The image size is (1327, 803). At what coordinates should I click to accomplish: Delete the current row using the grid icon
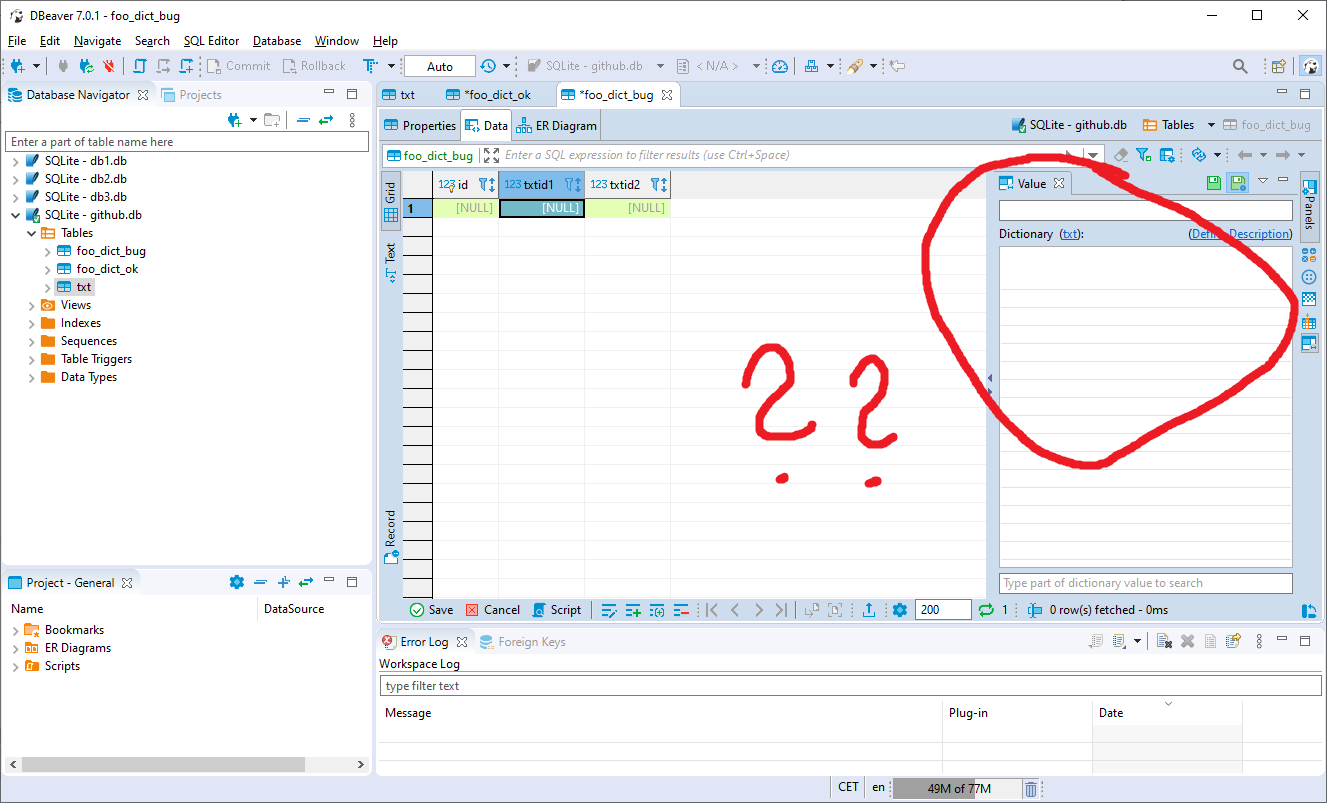[x=683, y=609]
